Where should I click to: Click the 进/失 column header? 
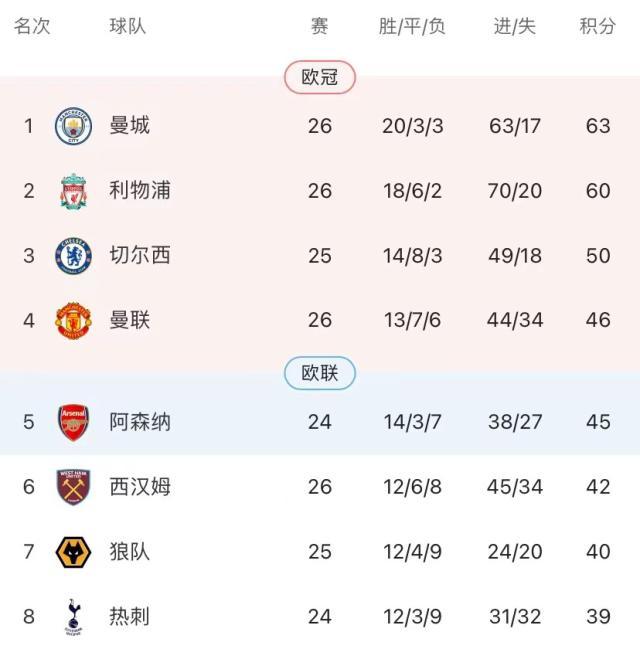coord(515,27)
